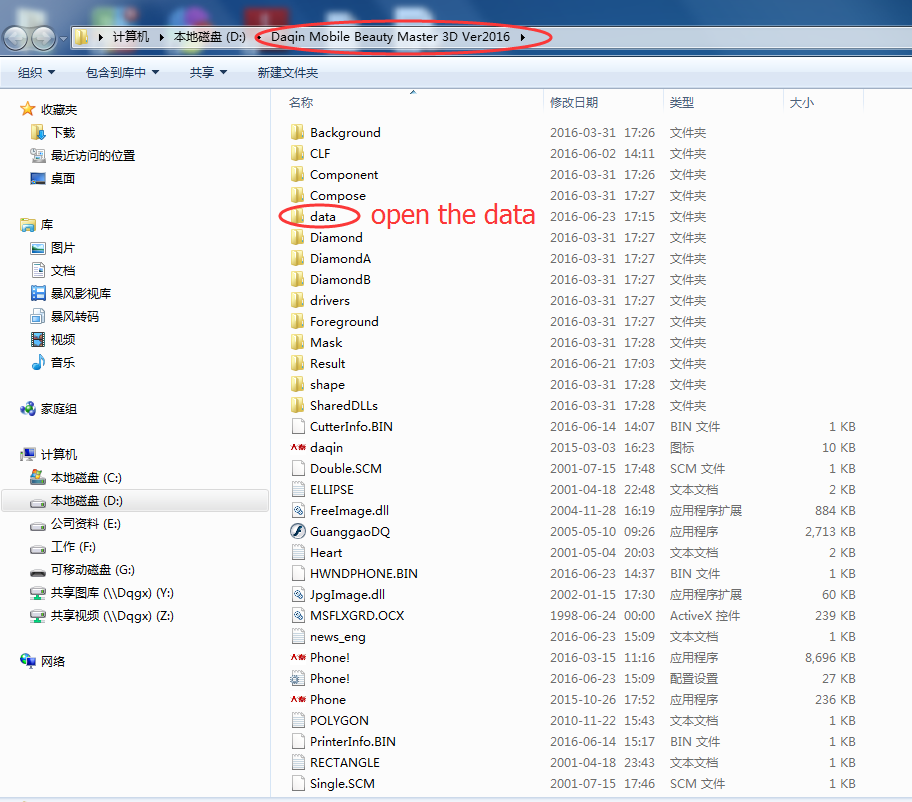Select the RECTANGLE text document

tap(344, 762)
